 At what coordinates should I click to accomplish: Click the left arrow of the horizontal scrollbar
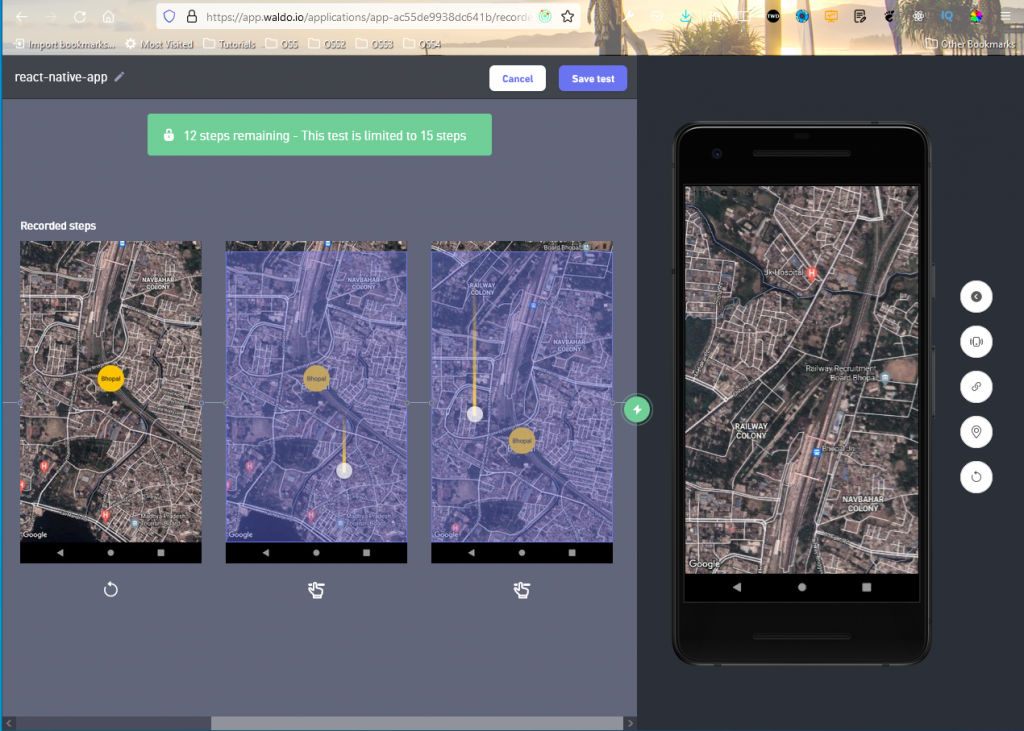pyautogui.click(x=8, y=723)
